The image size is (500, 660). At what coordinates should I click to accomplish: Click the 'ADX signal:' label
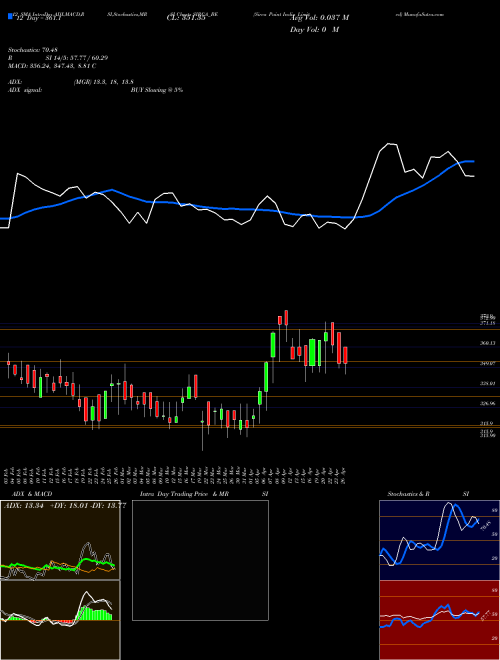click(25, 90)
